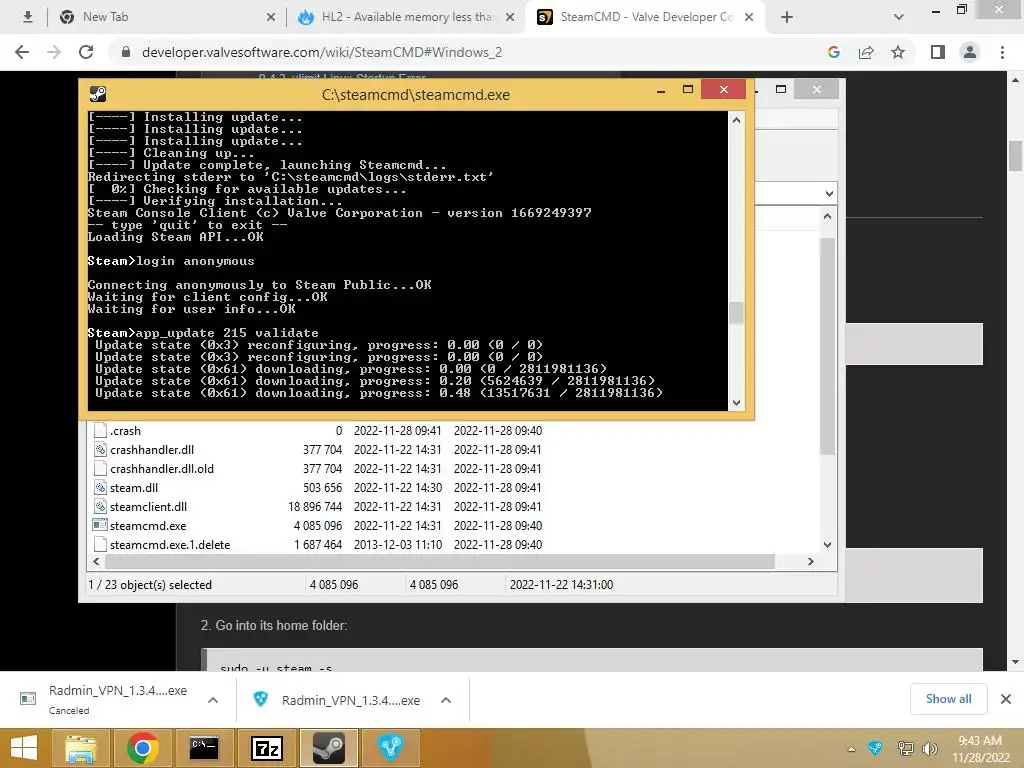Click the steamcmd.exe file icon

[x=100, y=525]
